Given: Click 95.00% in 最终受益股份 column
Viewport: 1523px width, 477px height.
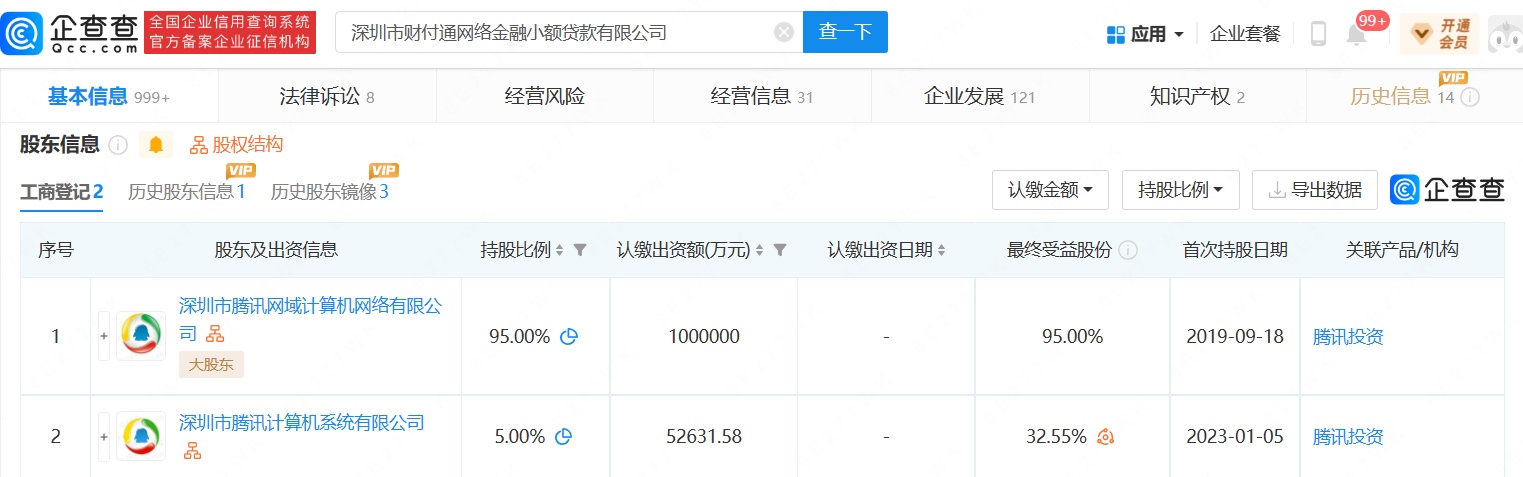Looking at the screenshot, I should coord(1072,337).
